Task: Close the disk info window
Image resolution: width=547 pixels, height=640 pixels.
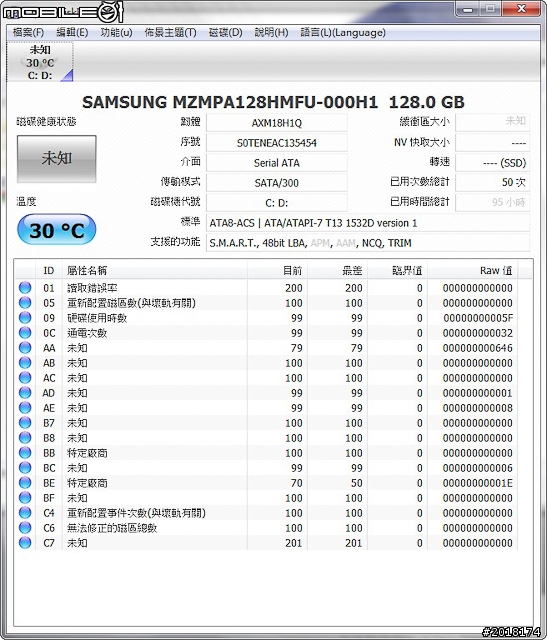Action: [521, 9]
